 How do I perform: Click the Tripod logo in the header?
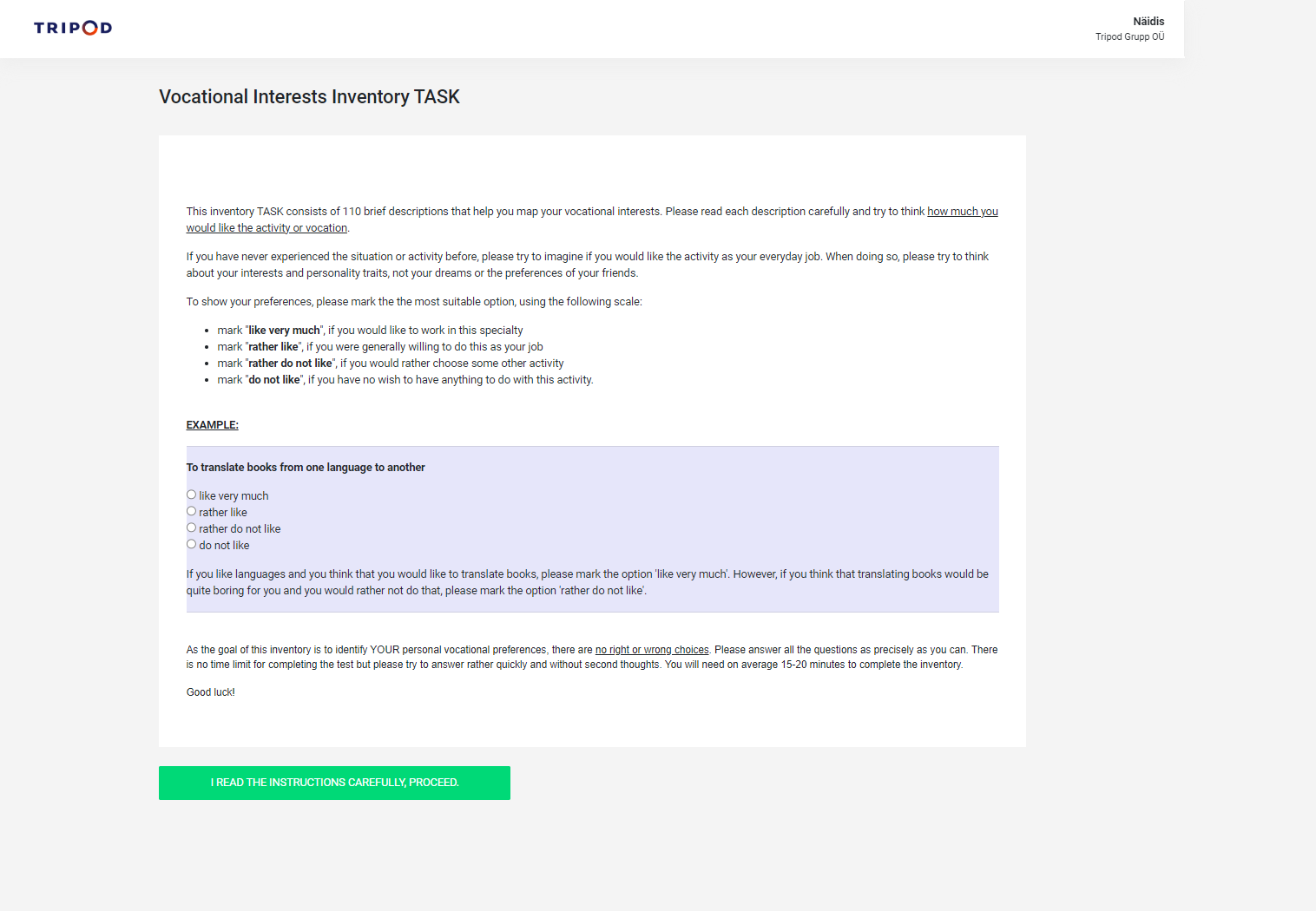point(73,28)
